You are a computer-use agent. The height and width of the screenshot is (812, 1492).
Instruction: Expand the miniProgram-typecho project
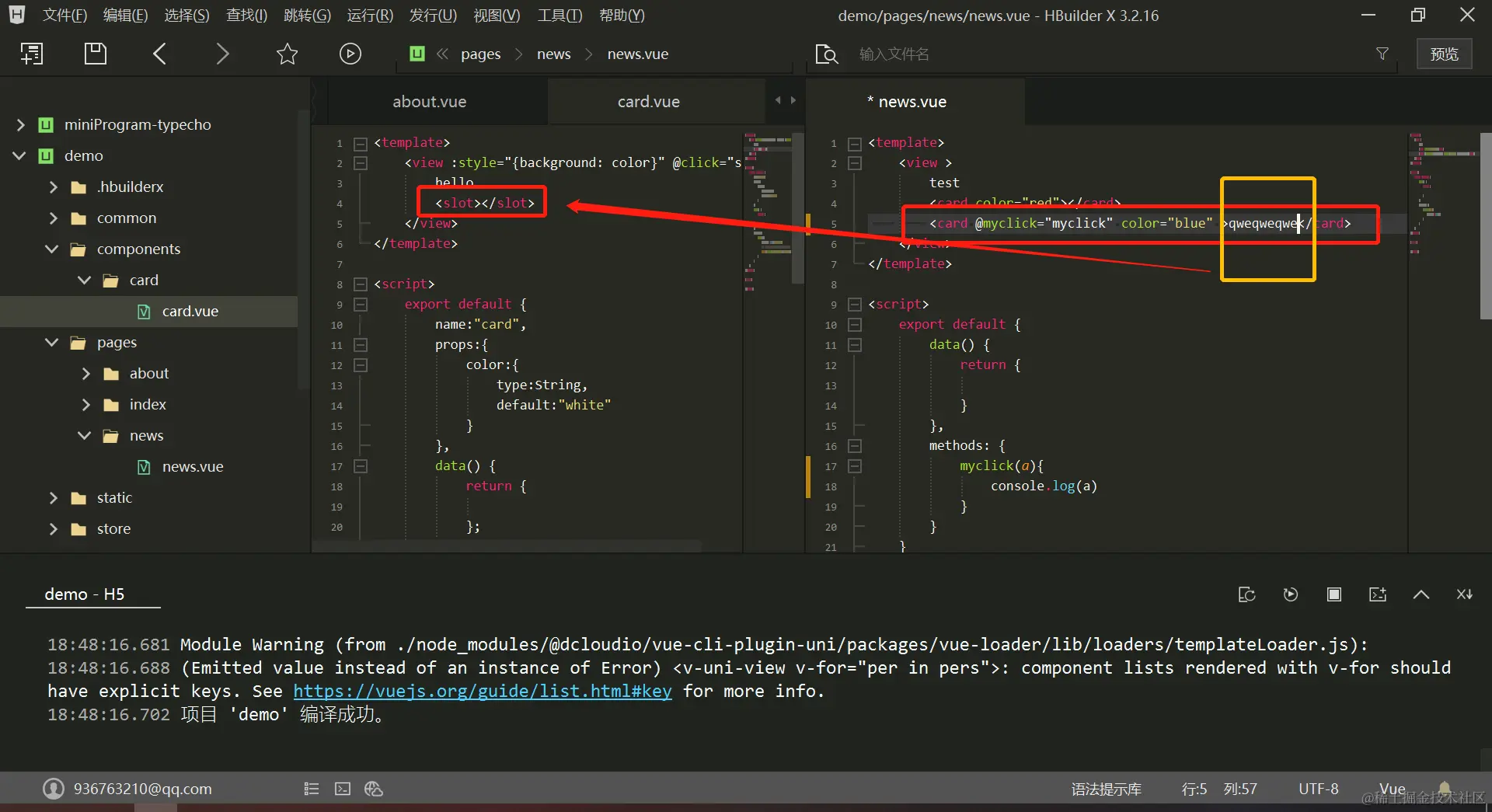pyautogui.click(x=21, y=125)
